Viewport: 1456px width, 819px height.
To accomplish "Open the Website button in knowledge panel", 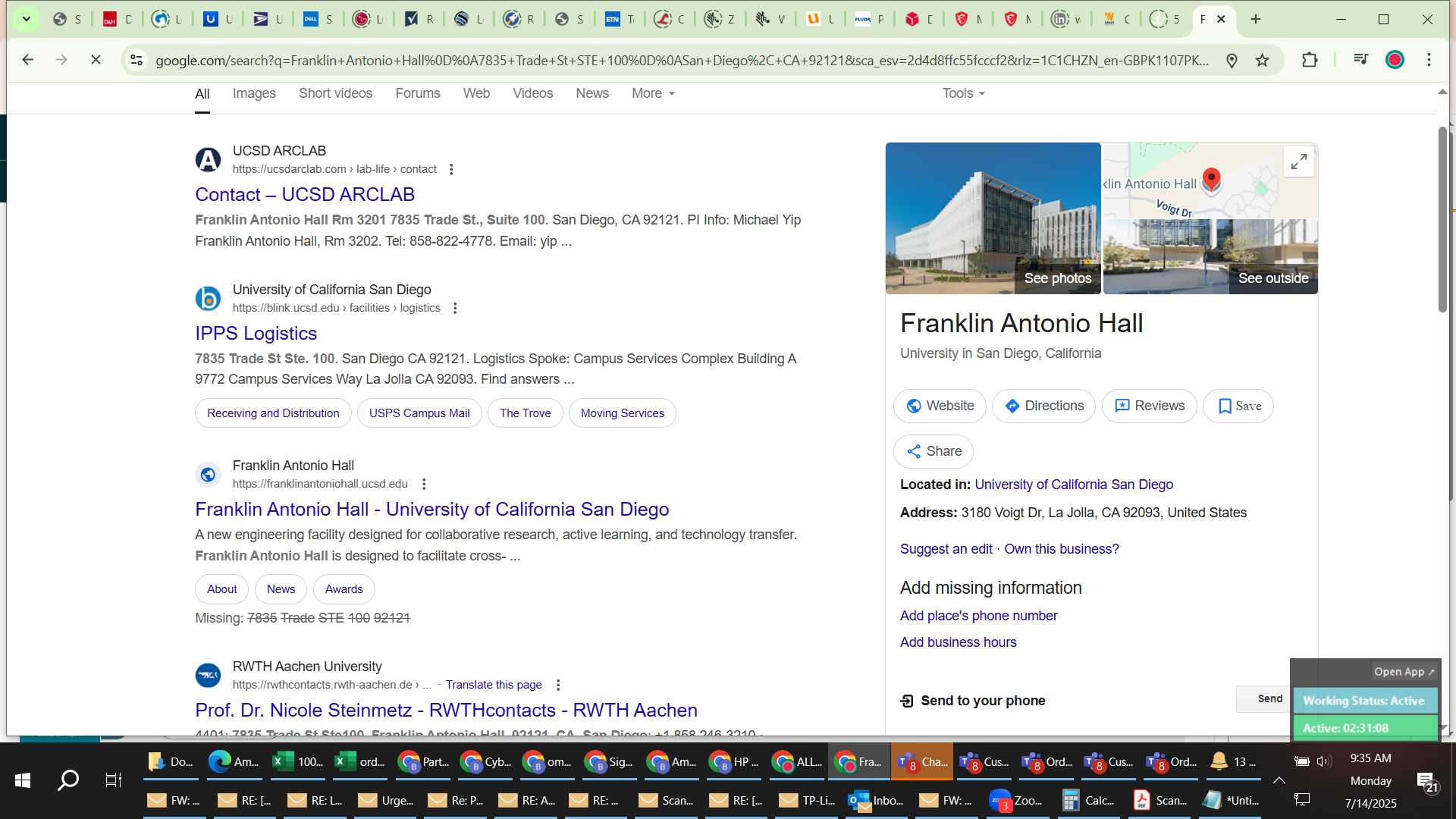I will pyautogui.click(x=940, y=406).
